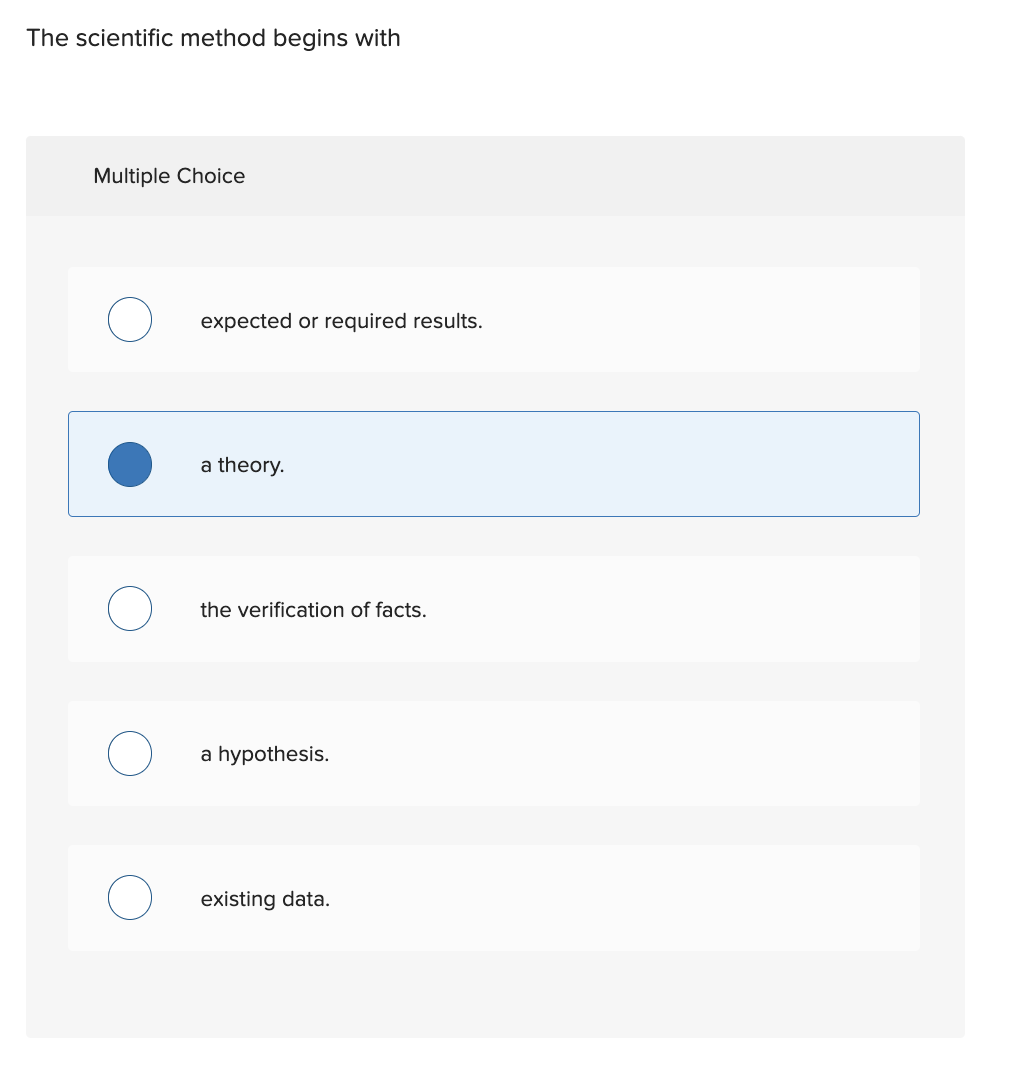Viewport: 1014px width, 1092px height.
Task: Click the question text about the scientific method
Action: point(214,38)
